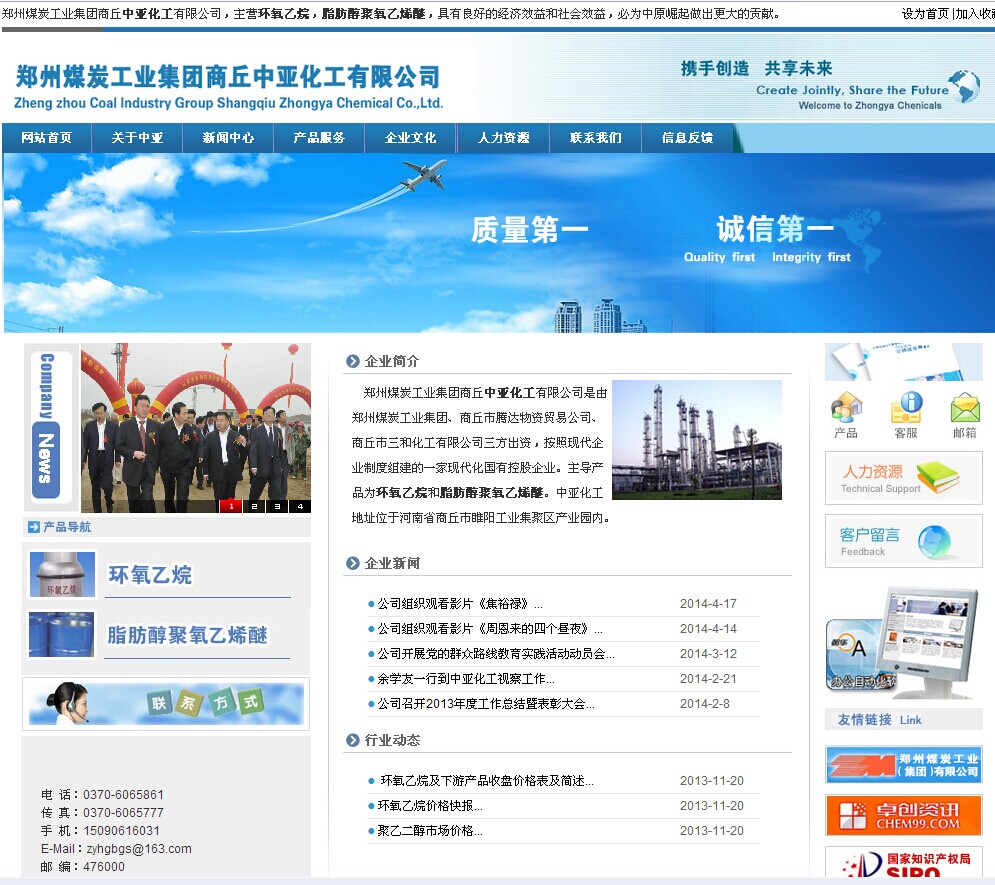The height and width of the screenshot is (885, 995).
Task: Show slide 1 of the news slideshow
Action: click(x=231, y=506)
